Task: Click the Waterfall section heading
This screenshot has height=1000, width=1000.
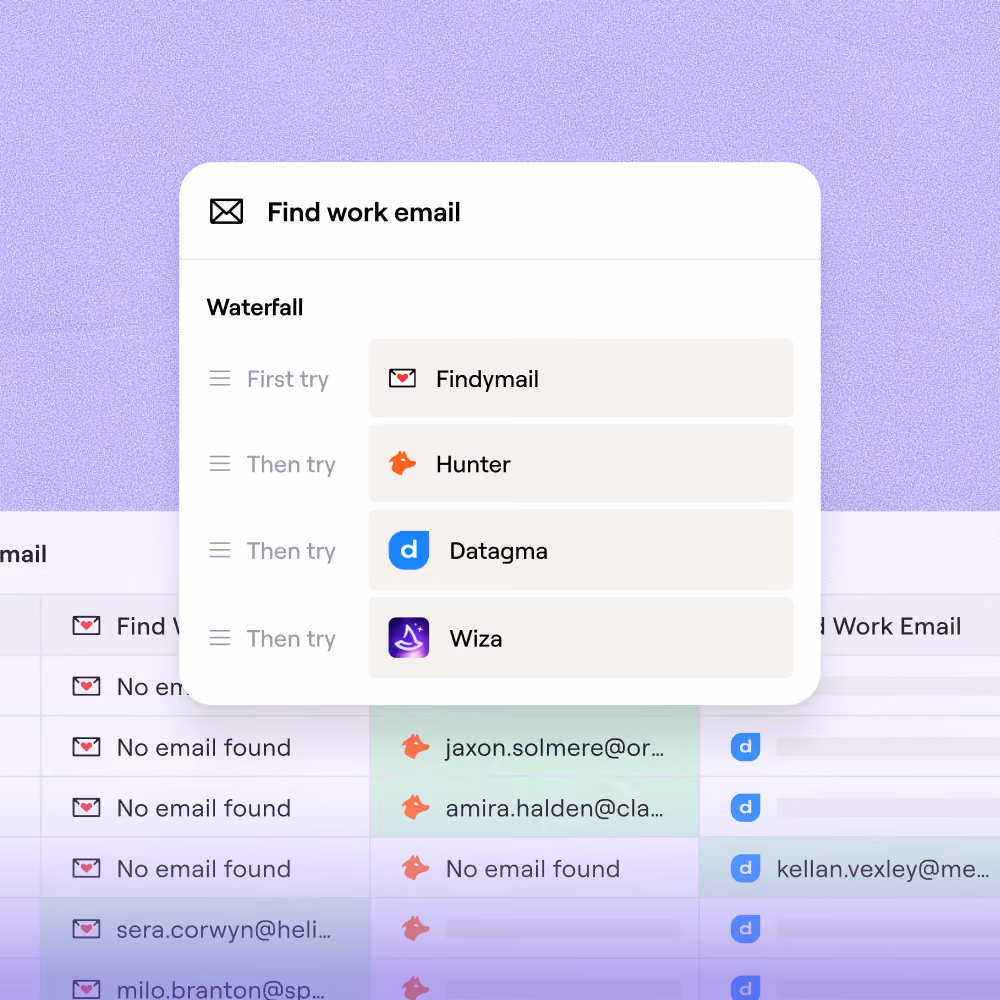Action: point(254,307)
